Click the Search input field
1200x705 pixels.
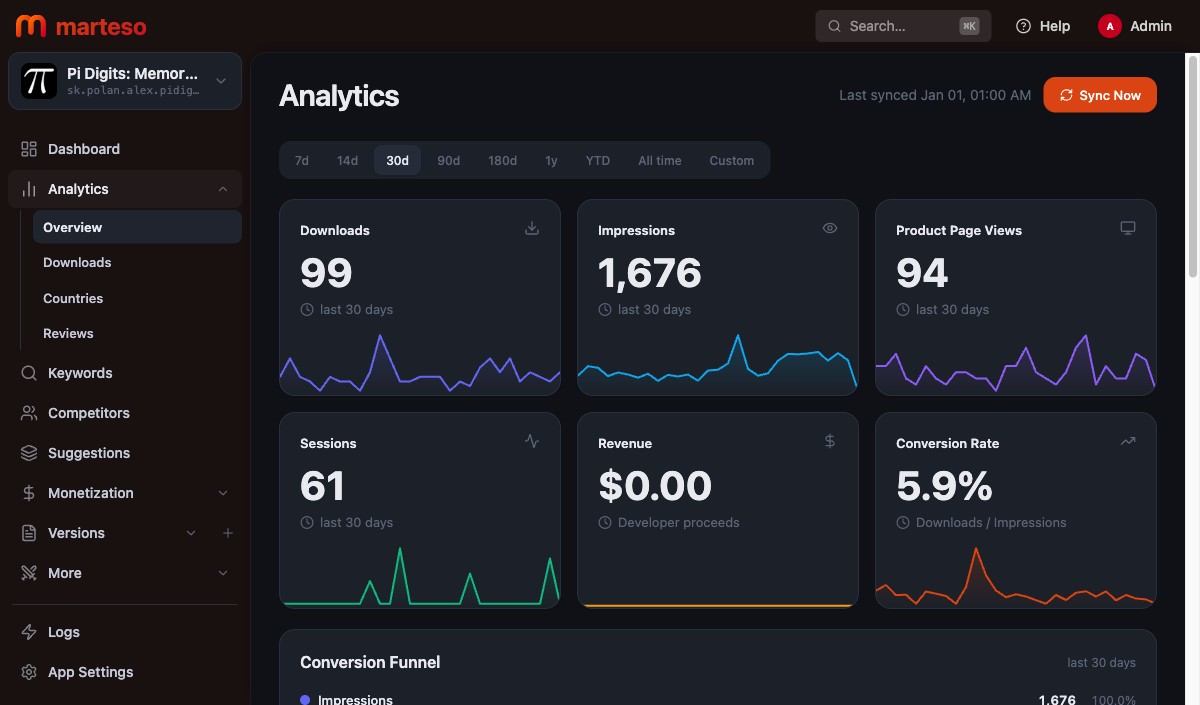pos(903,26)
